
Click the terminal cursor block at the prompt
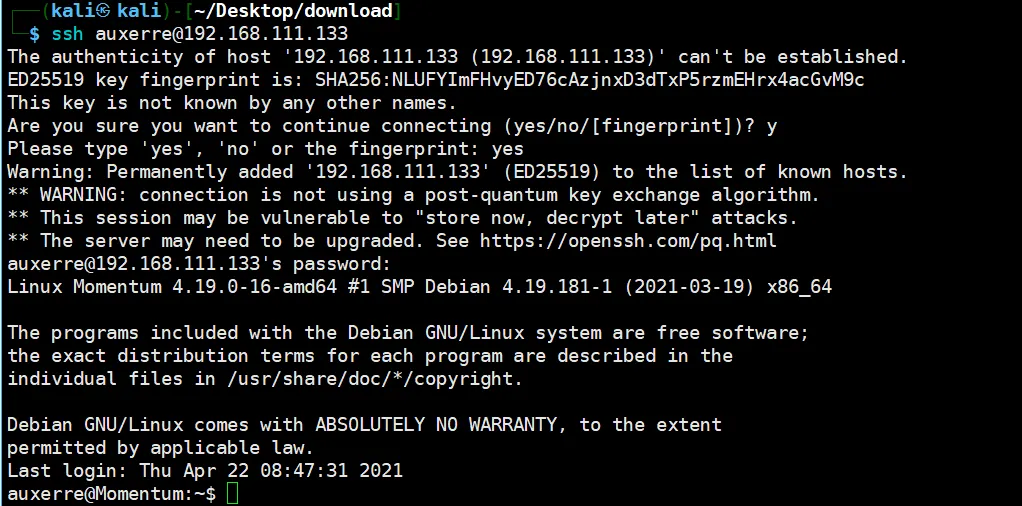[x=233, y=494]
